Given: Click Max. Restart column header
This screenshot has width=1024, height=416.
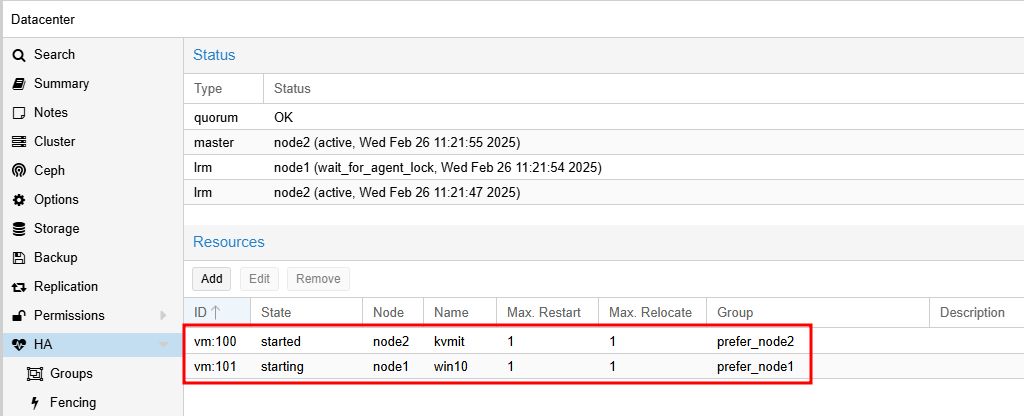Looking at the screenshot, I should [547, 313].
